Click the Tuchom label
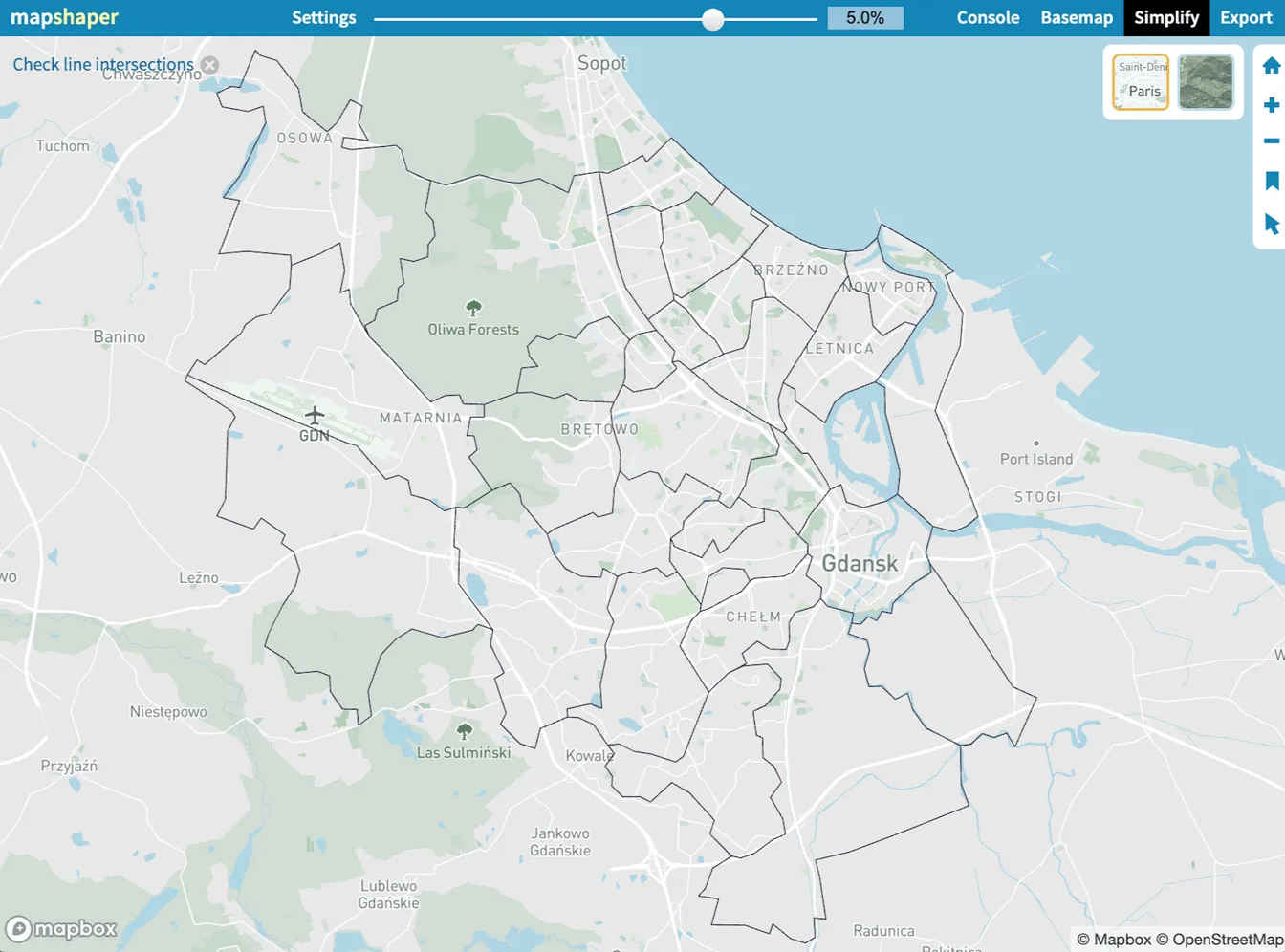The image size is (1285, 952). coord(63,146)
